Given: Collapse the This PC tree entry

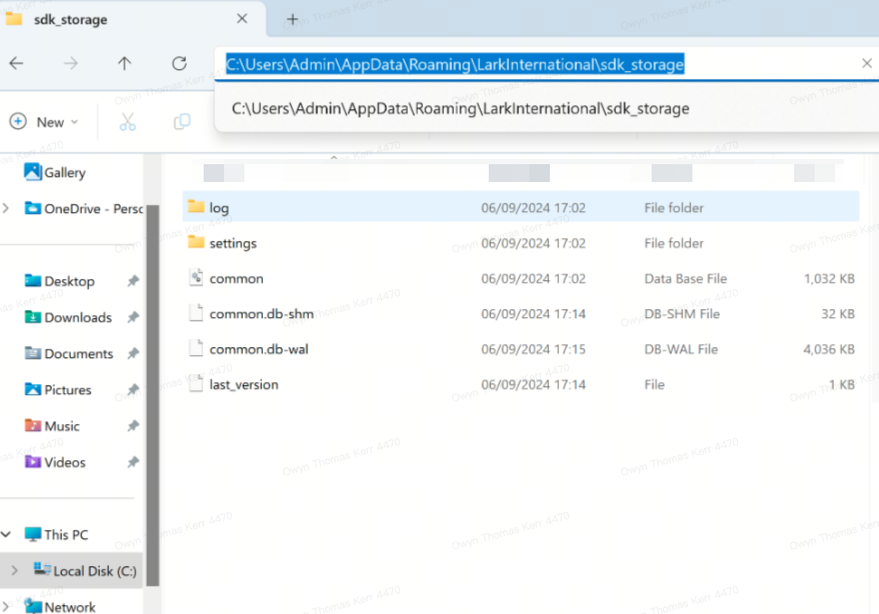Looking at the screenshot, I should [8, 534].
